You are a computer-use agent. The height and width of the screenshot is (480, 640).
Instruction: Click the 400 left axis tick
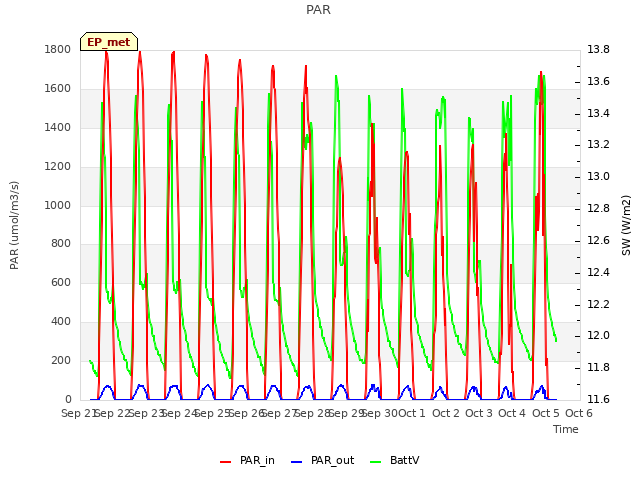pyautogui.click(x=61, y=322)
